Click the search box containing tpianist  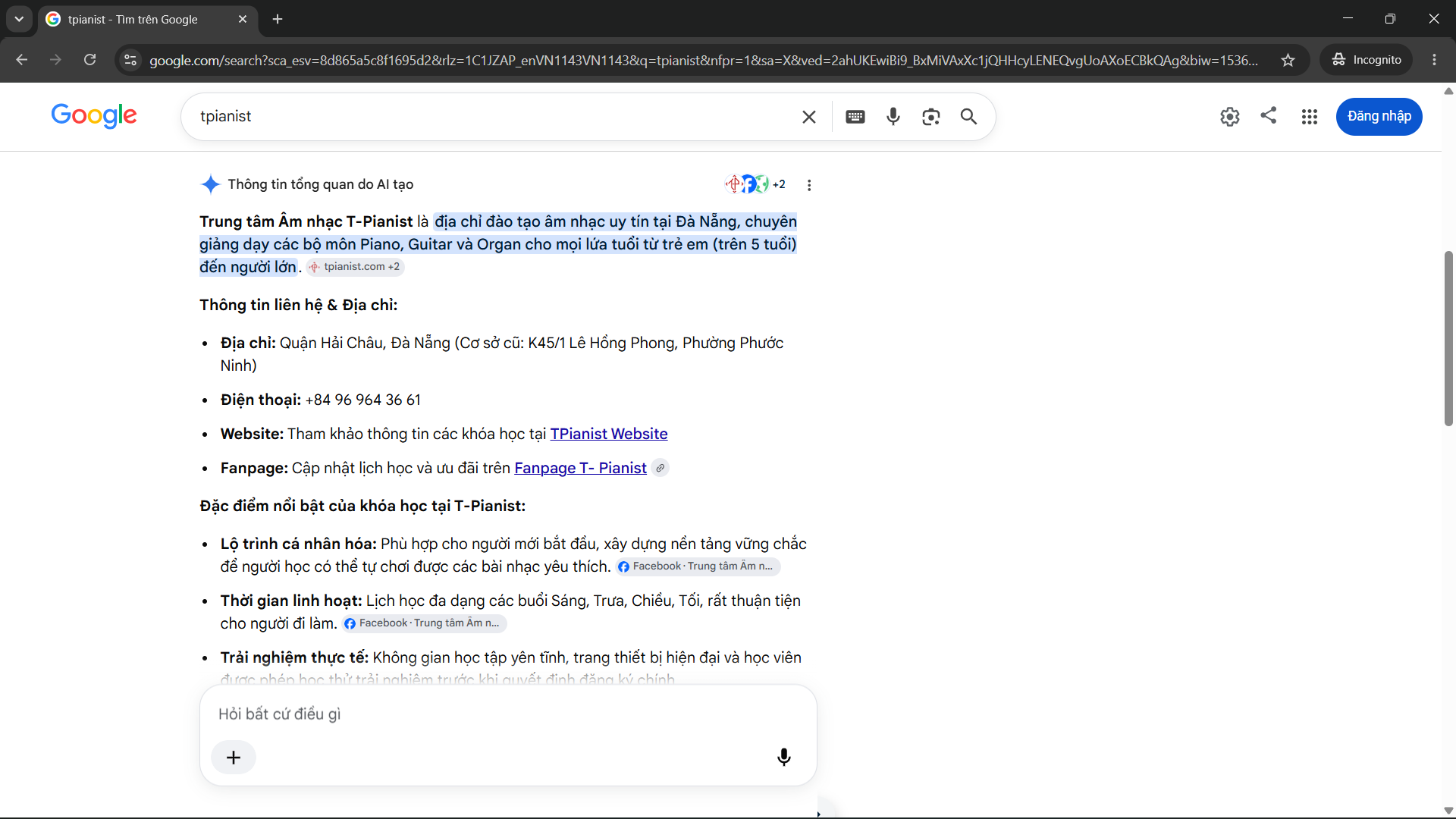[x=493, y=116]
